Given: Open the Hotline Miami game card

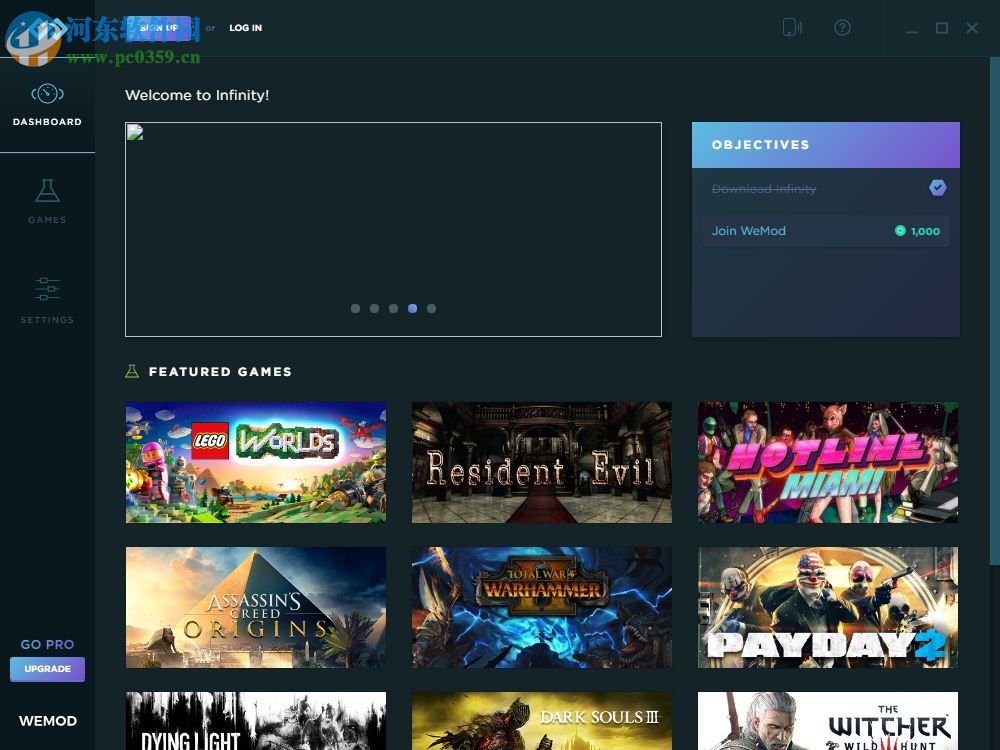Looking at the screenshot, I should click(x=828, y=462).
